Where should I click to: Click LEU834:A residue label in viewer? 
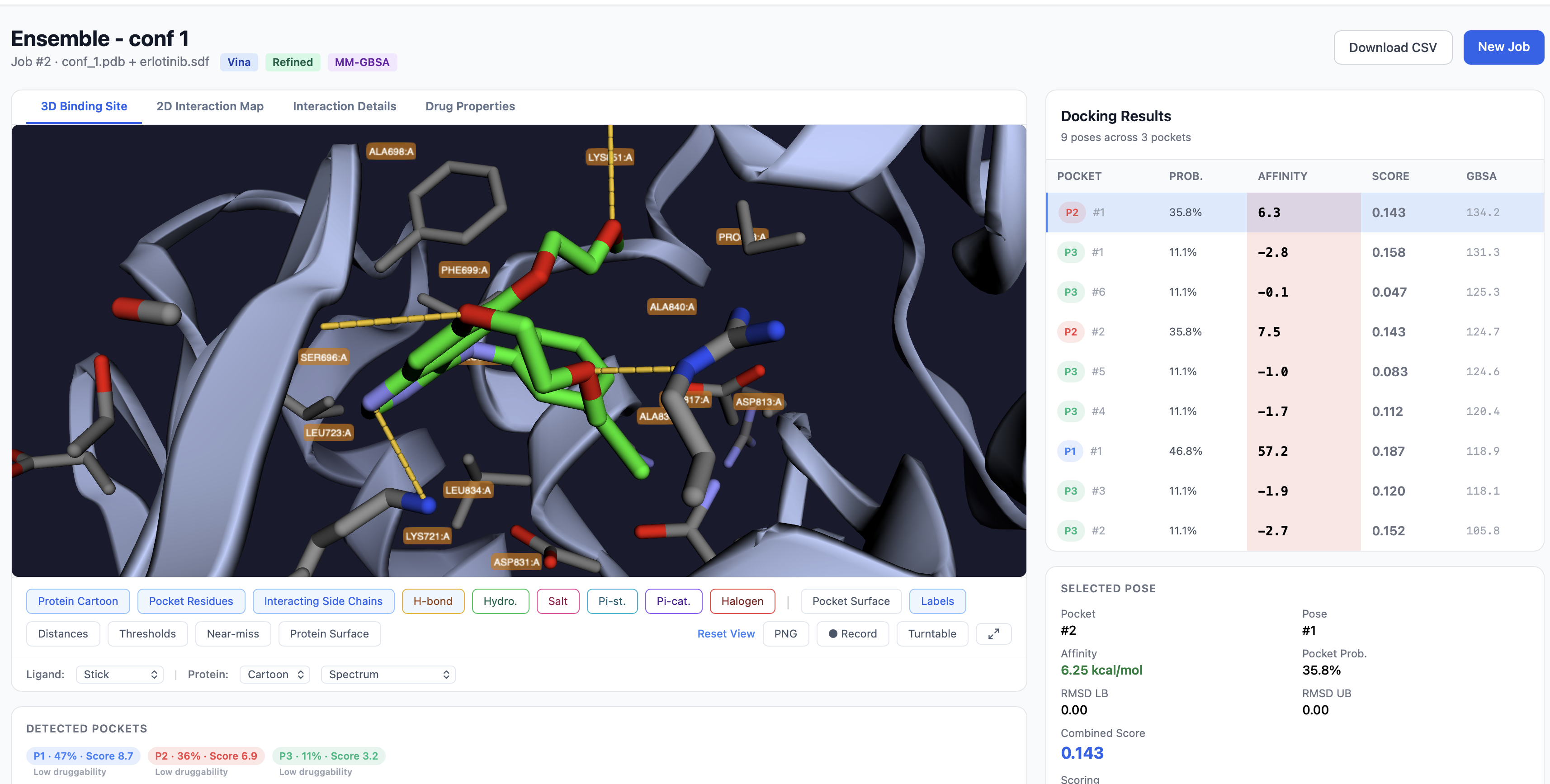468,490
